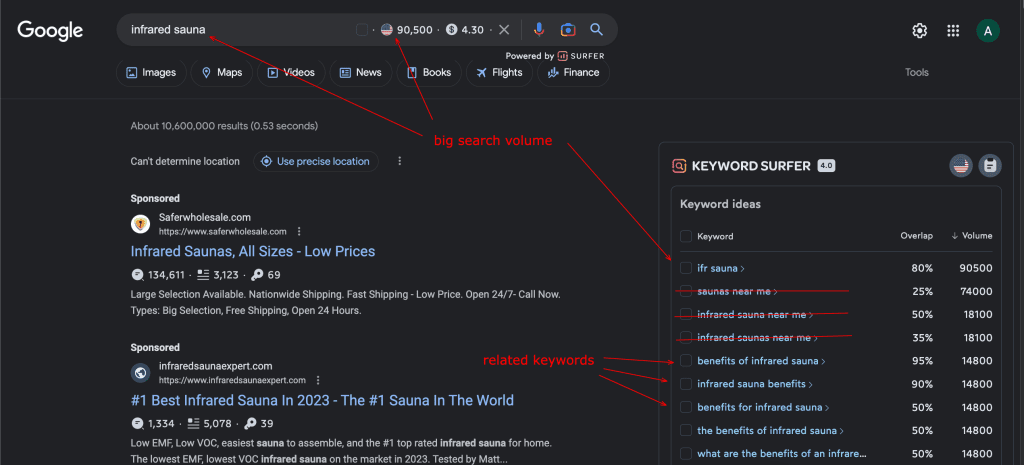Open the Finance filter
Screen dimensions: 1024x465
pos(573,72)
